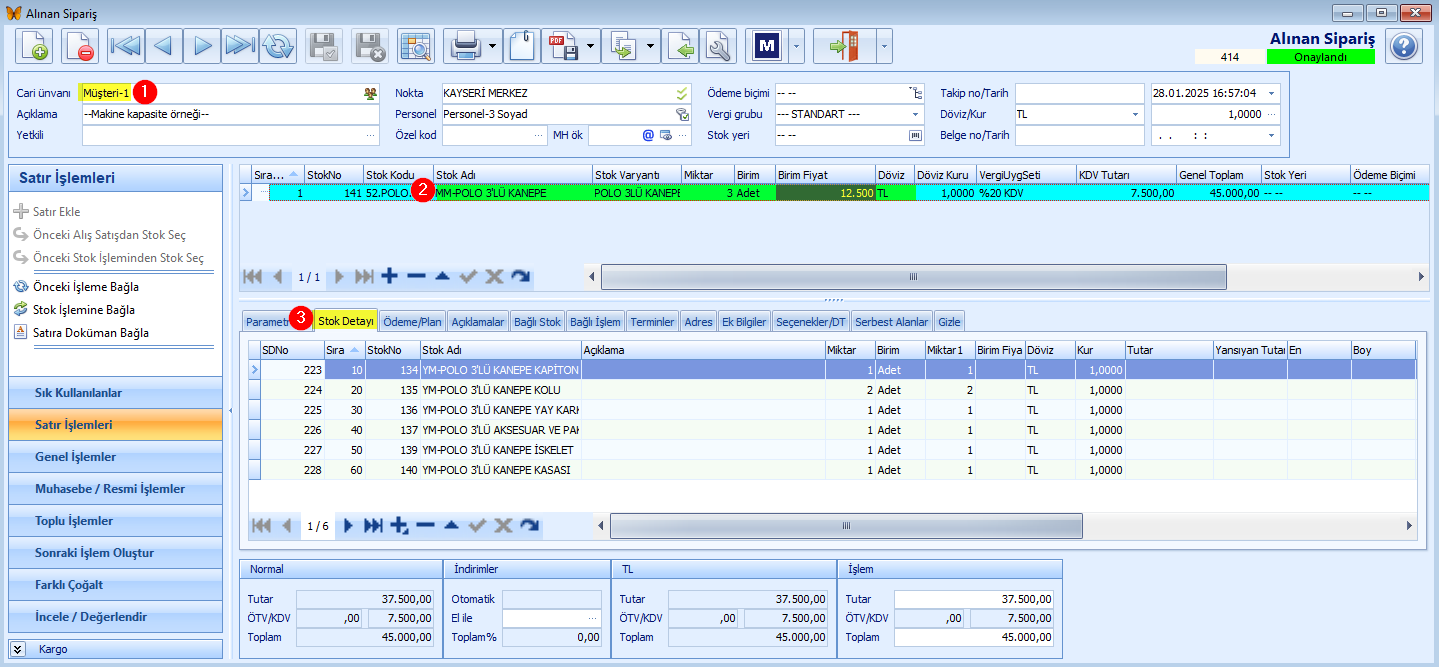Switch to the Açıklamalar tab
The width and height of the screenshot is (1439, 667).
(477, 322)
